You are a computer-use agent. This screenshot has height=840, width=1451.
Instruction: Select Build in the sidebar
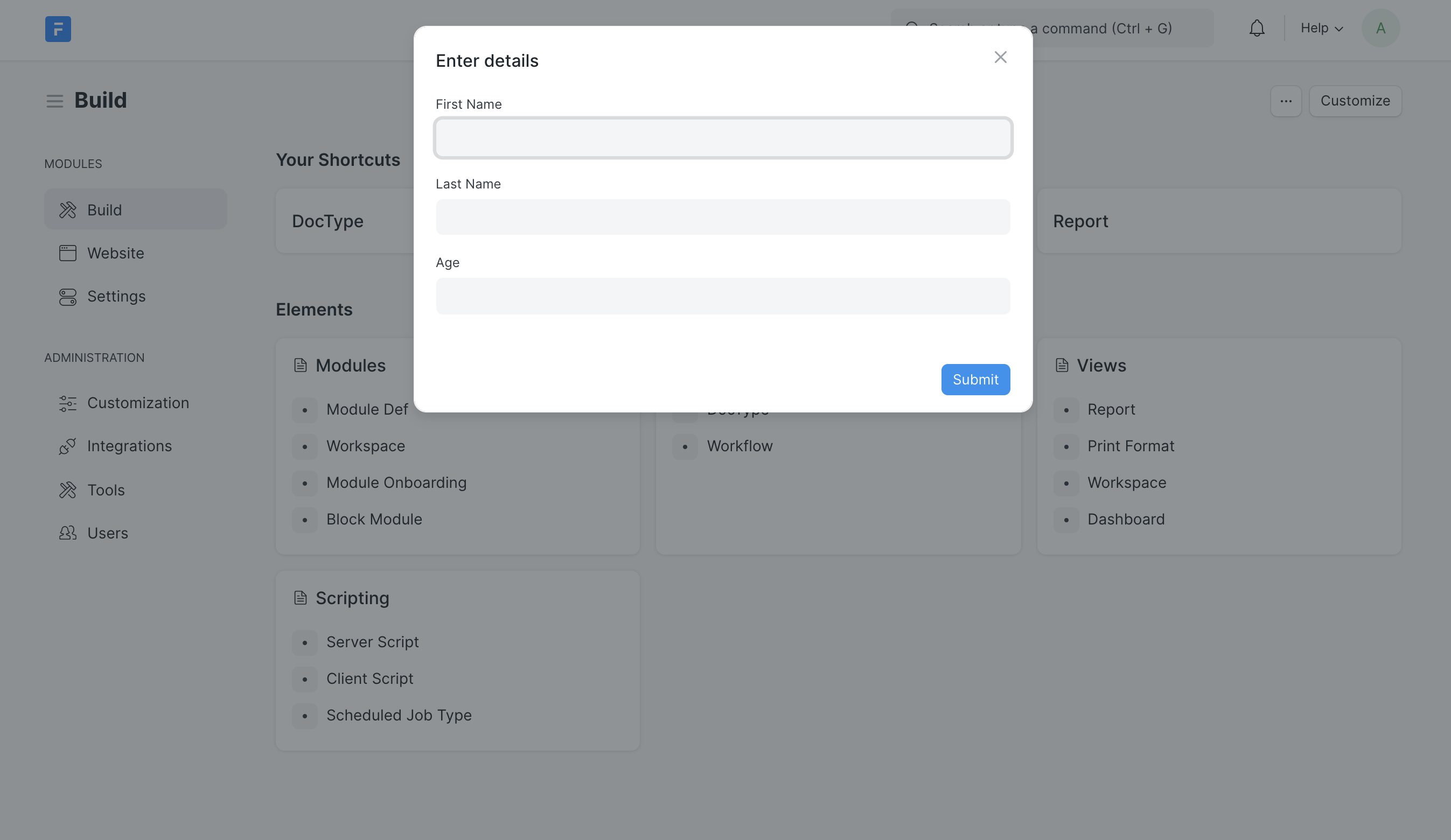pos(135,209)
